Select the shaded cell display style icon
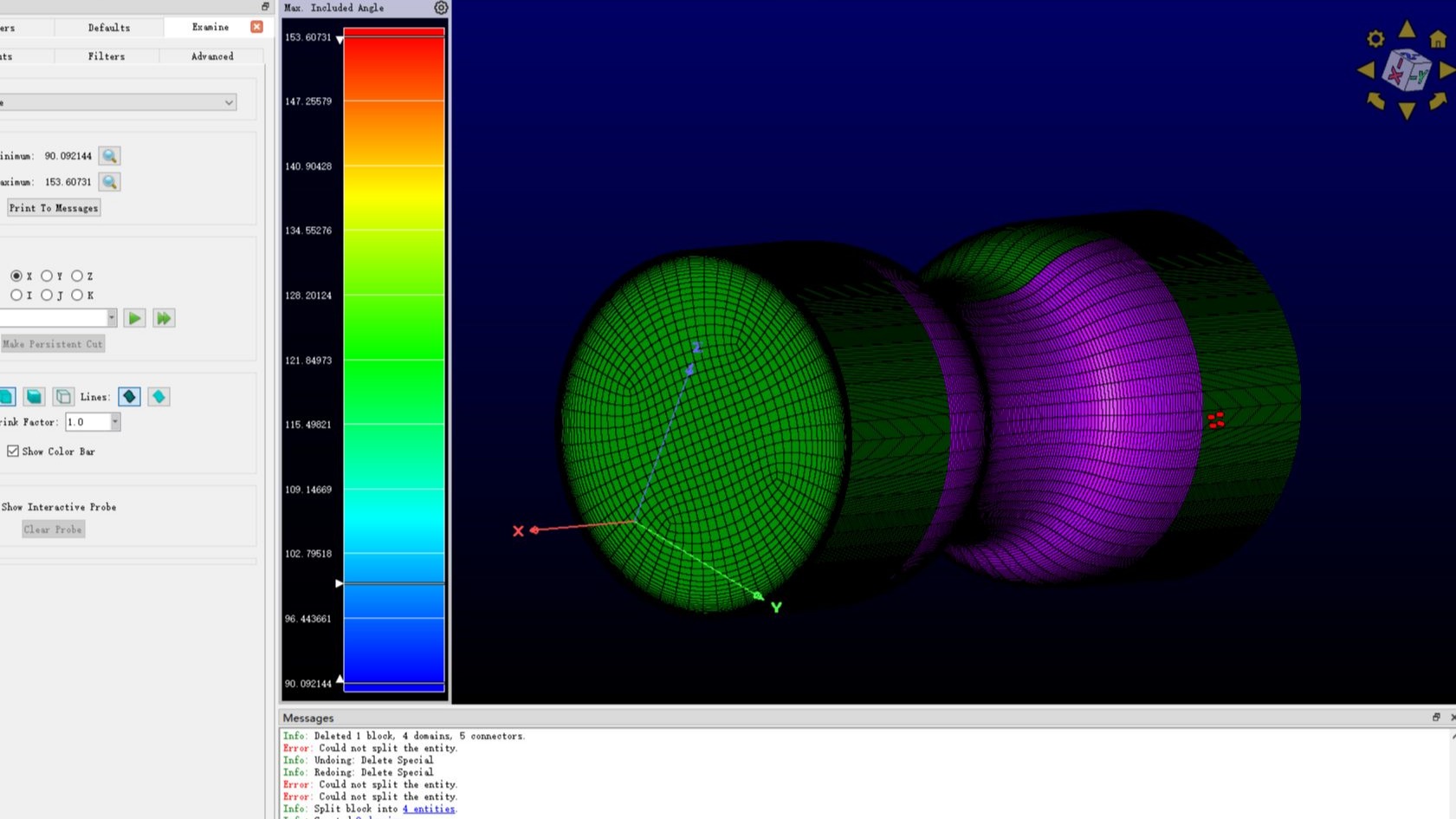Screen dimensions: 1456x819 click(x=34, y=397)
